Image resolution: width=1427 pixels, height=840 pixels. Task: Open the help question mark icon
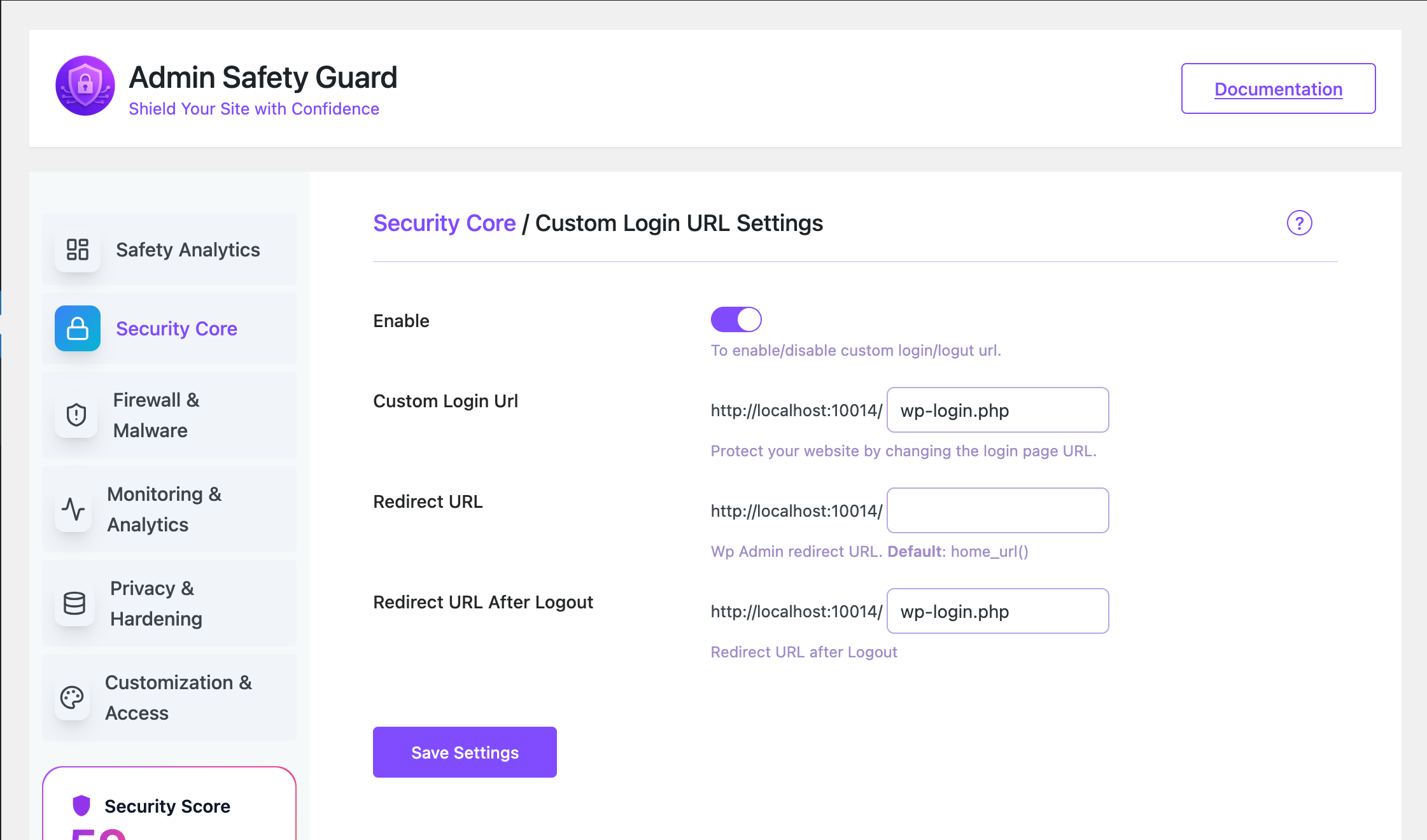(x=1299, y=223)
